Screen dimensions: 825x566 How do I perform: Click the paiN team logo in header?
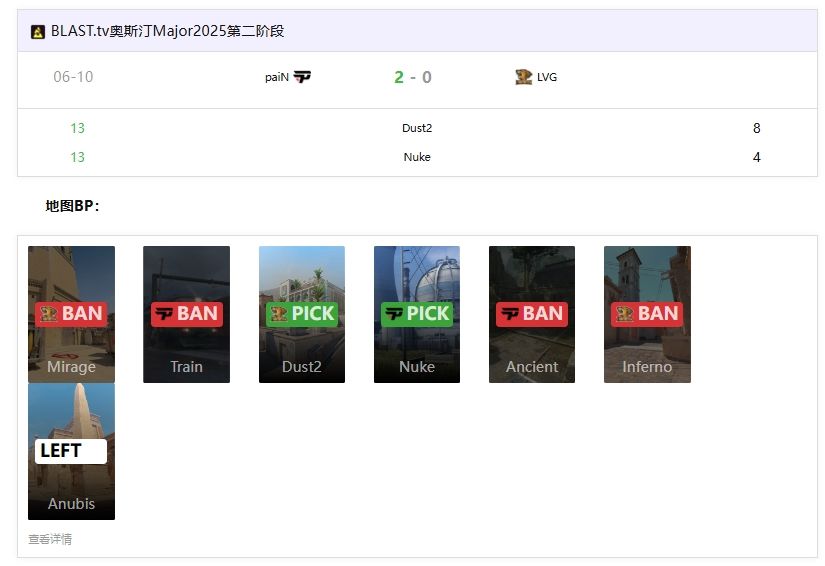coord(302,77)
